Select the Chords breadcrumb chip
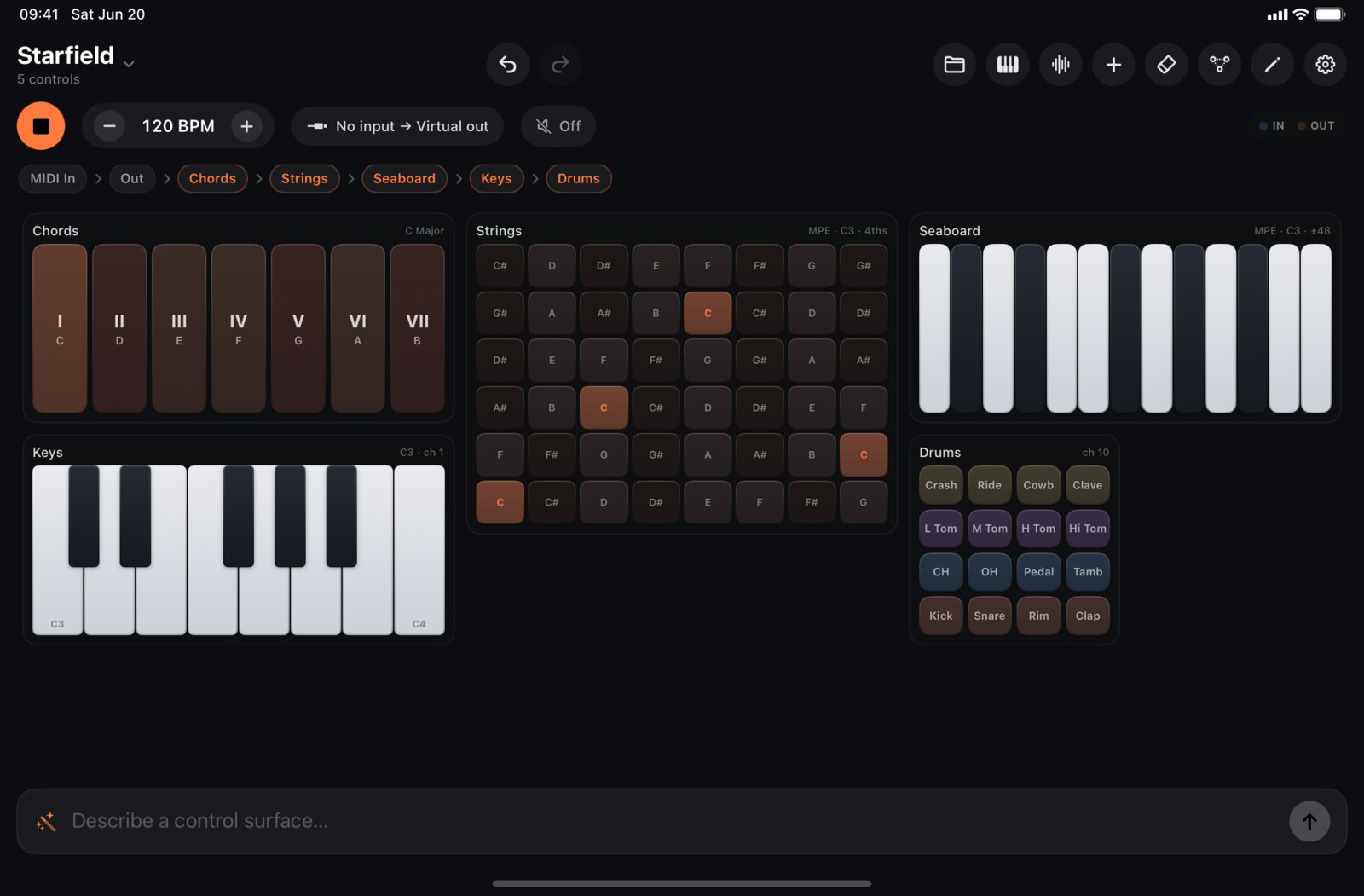Screen dimensions: 1364x896 [212, 178]
